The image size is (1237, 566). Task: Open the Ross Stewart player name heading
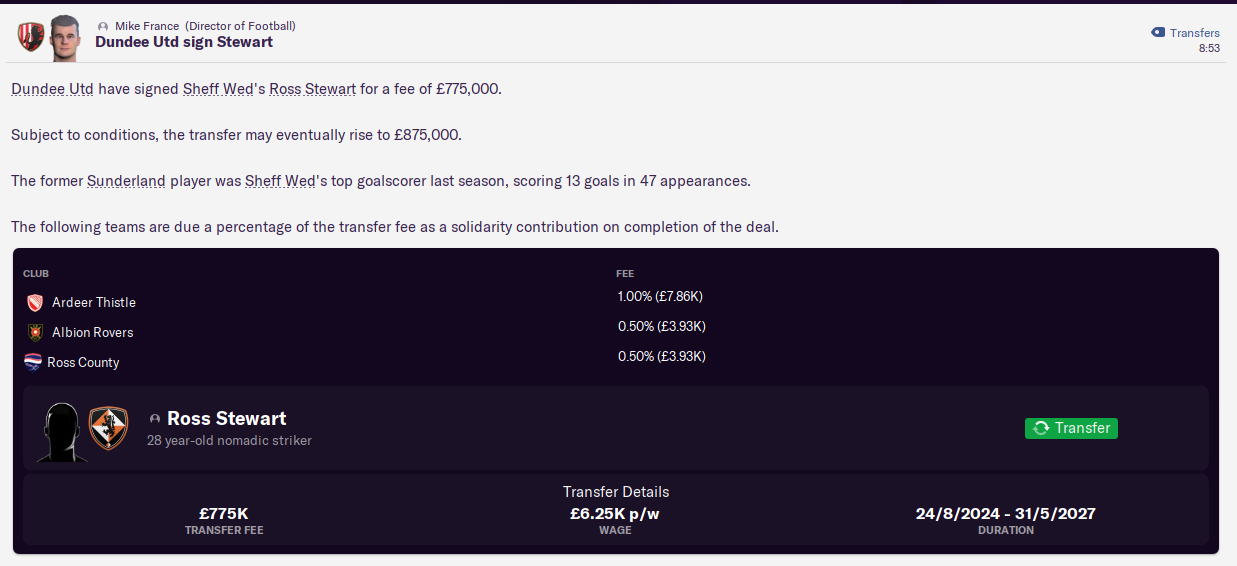[x=227, y=418]
